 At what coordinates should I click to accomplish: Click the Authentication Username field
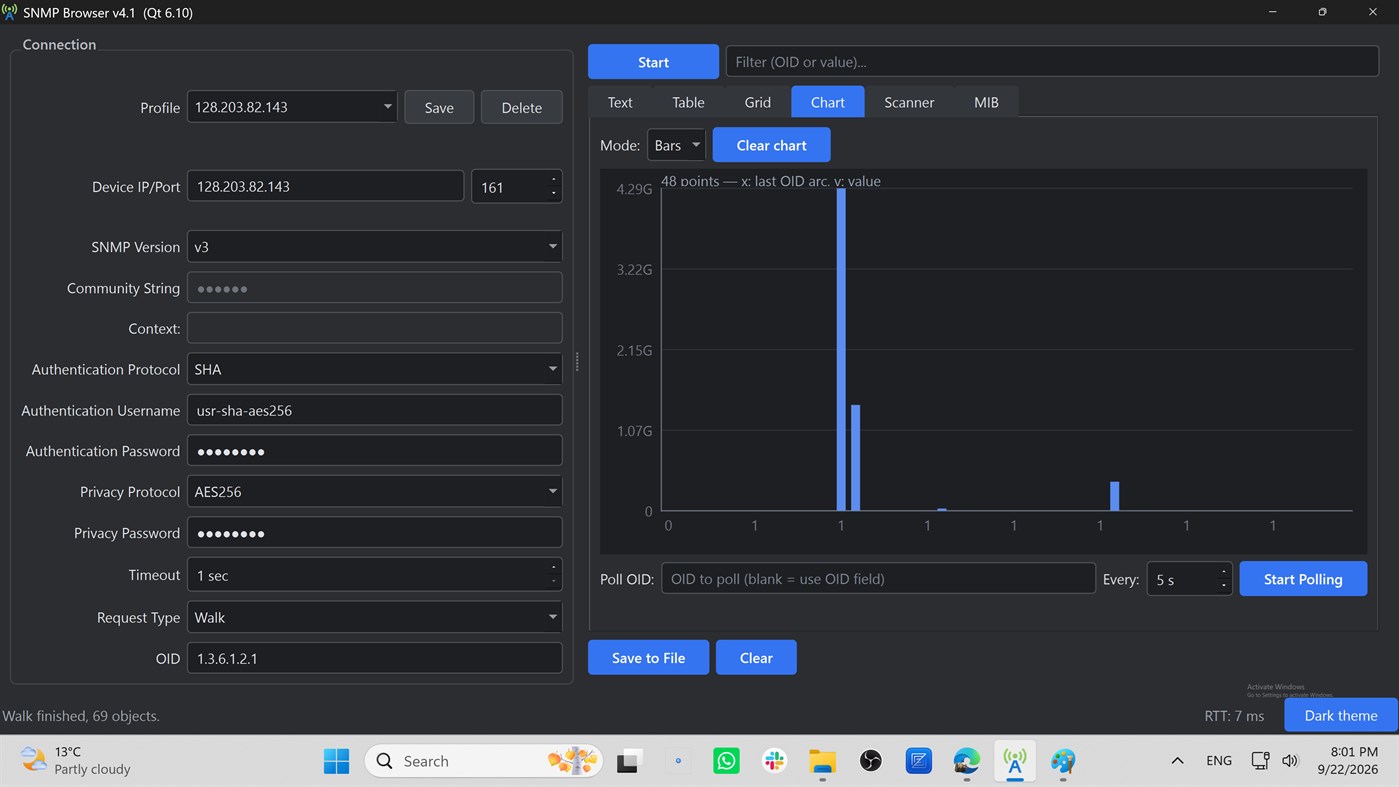pos(374,410)
